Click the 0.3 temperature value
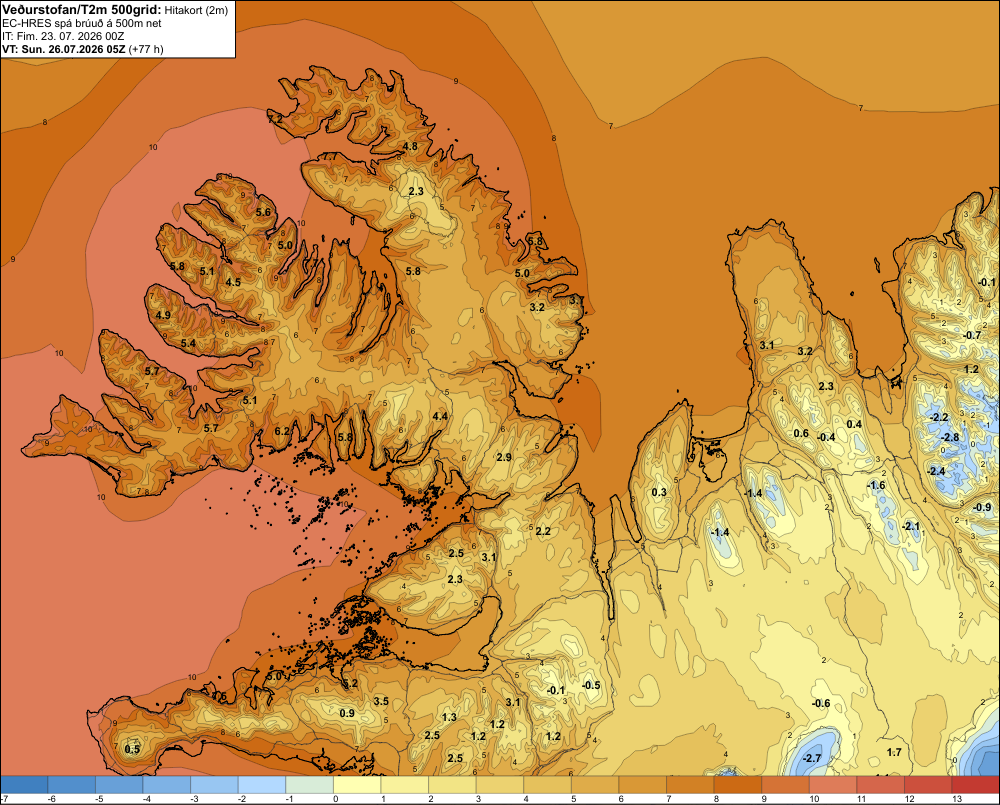 point(659,492)
